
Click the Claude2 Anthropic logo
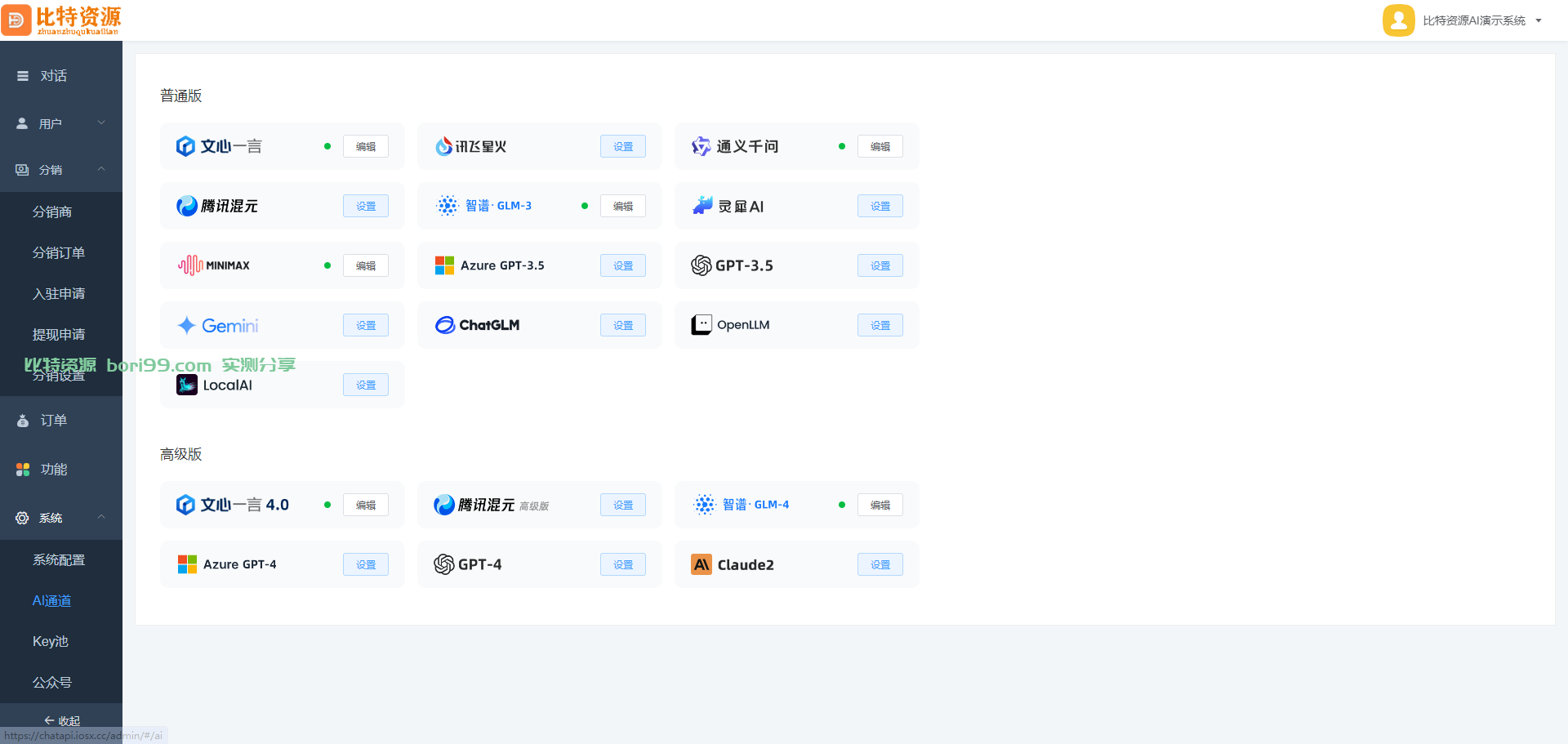pos(702,564)
